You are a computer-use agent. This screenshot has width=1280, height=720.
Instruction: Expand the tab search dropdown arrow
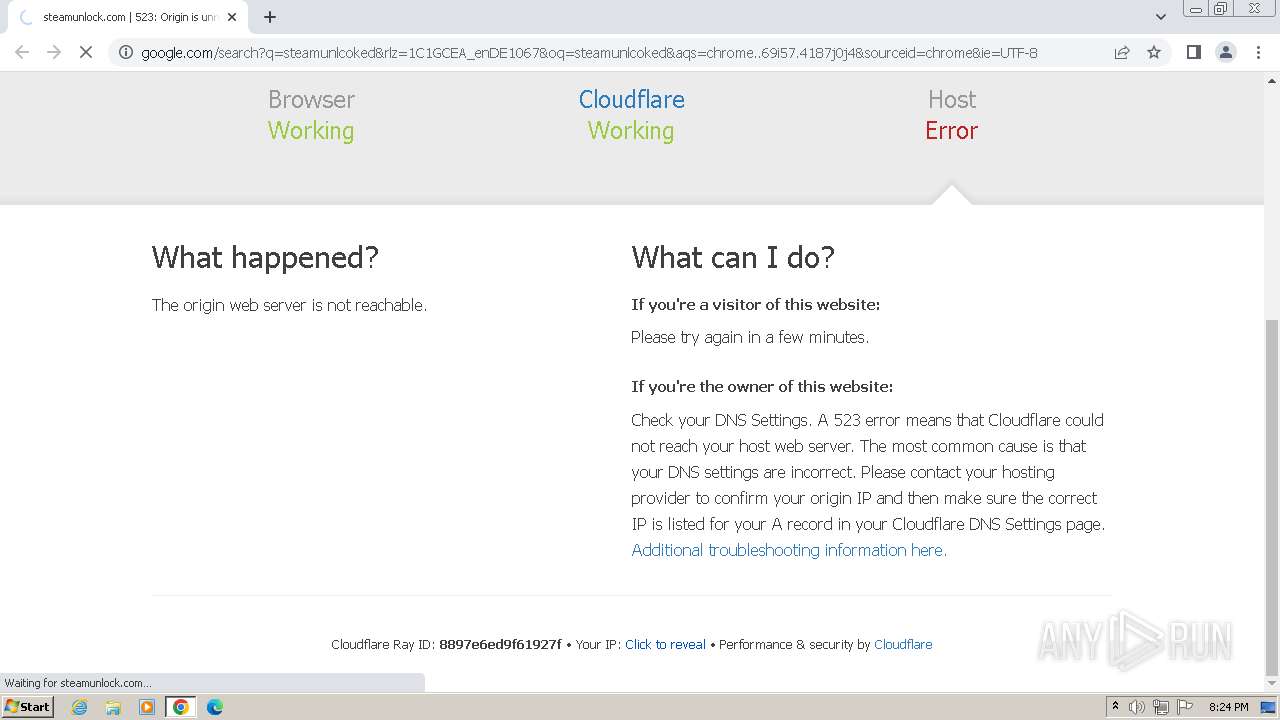coord(1161,17)
